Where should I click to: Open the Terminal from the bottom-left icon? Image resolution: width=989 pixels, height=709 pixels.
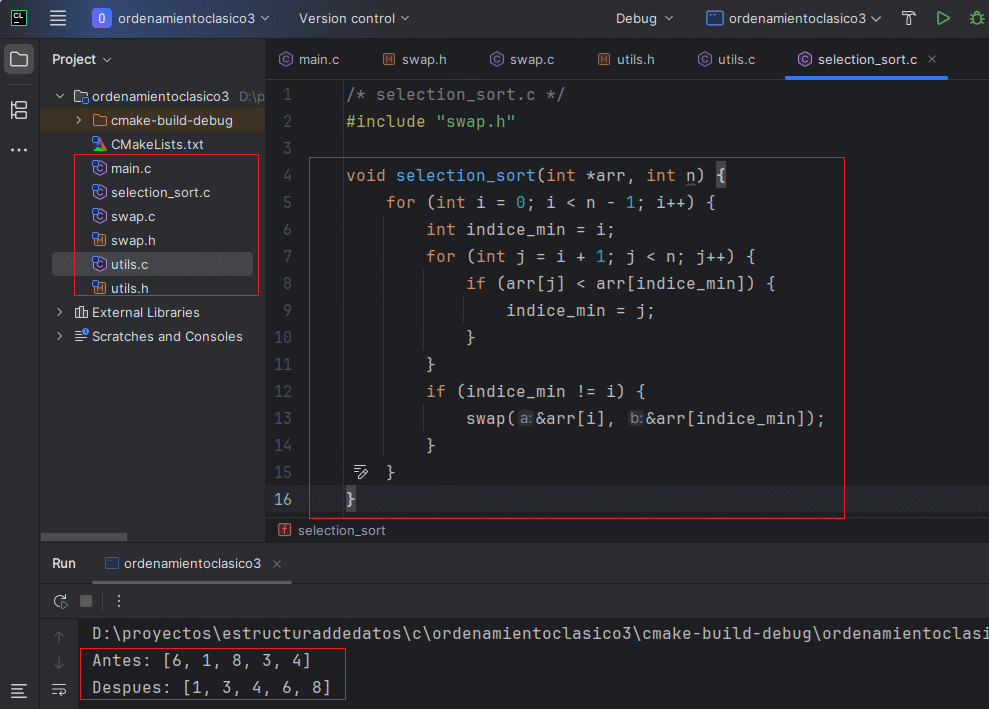[x=18, y=690]
